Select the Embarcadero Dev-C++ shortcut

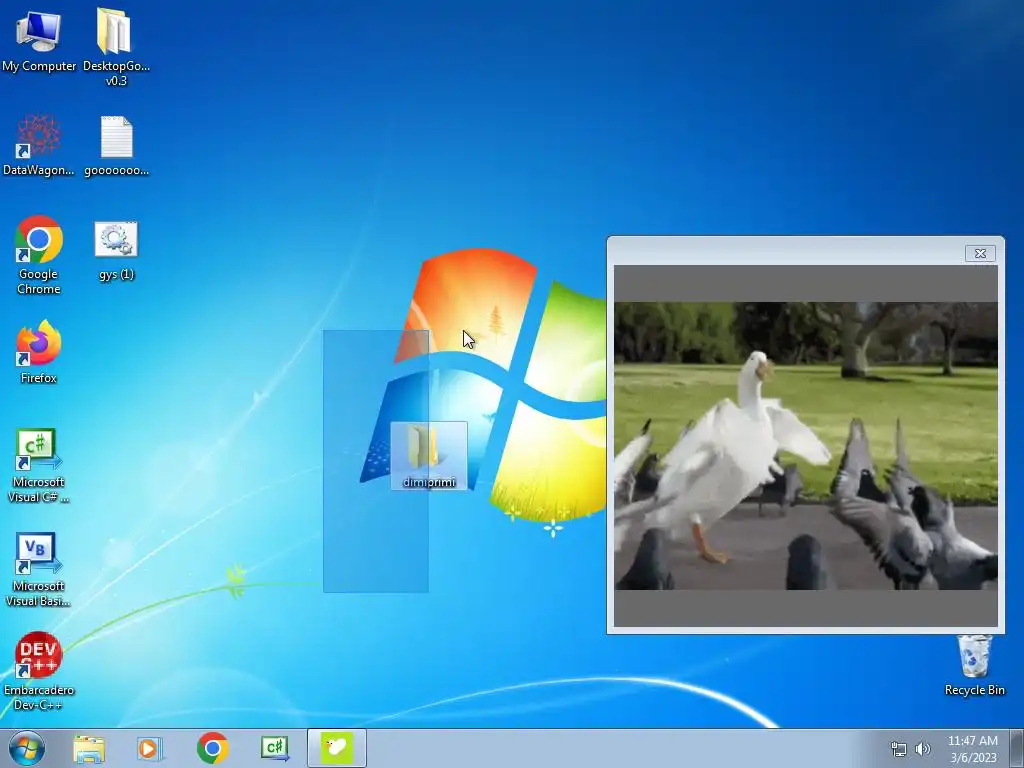pos(39,671)
